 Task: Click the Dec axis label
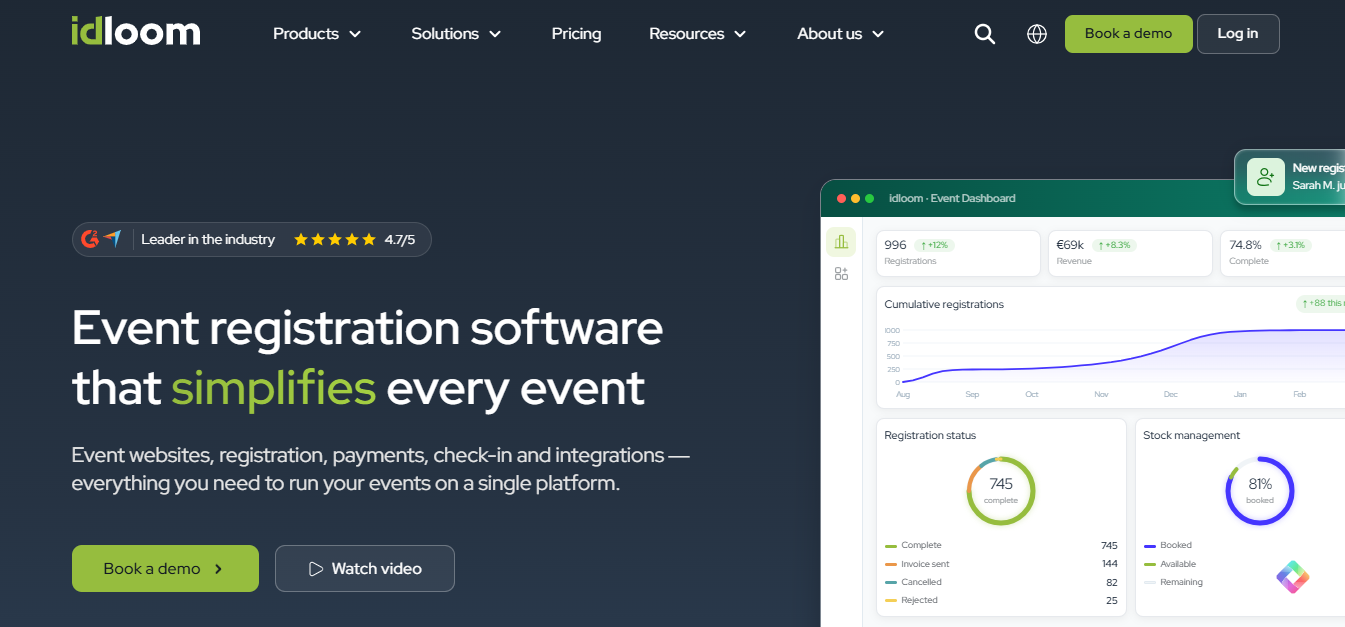pos(1171,395)
